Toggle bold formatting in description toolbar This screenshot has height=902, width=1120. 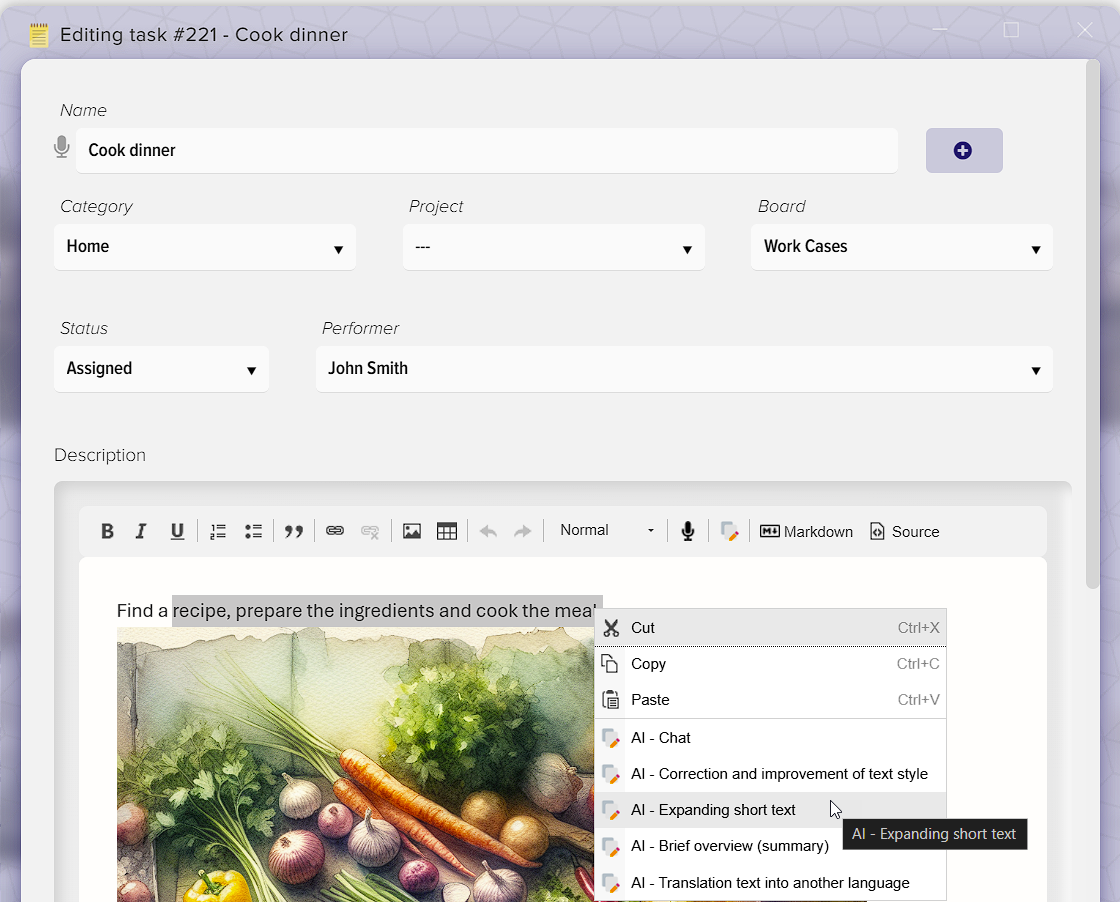107,531
